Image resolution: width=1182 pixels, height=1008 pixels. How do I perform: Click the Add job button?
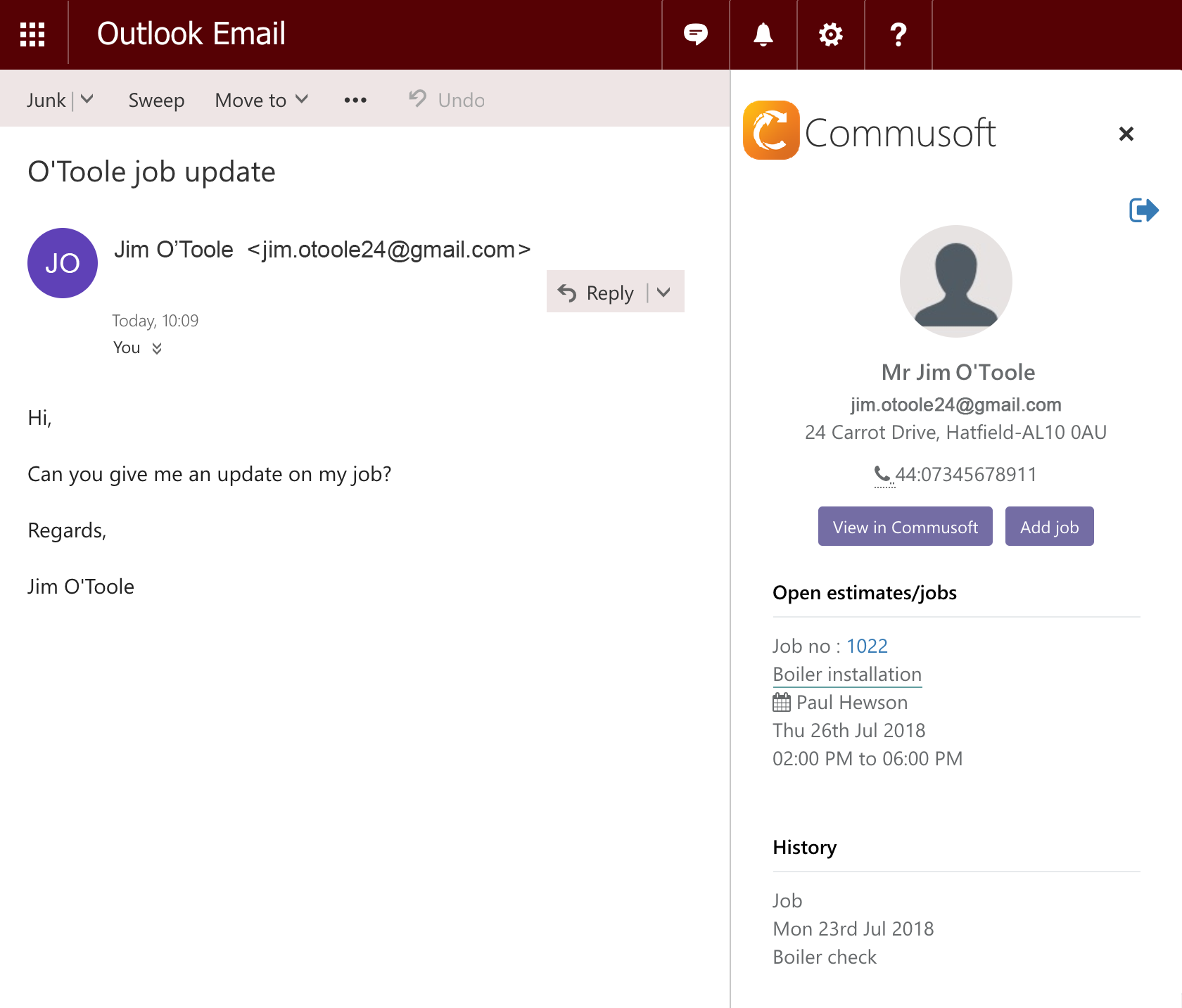1050,527
